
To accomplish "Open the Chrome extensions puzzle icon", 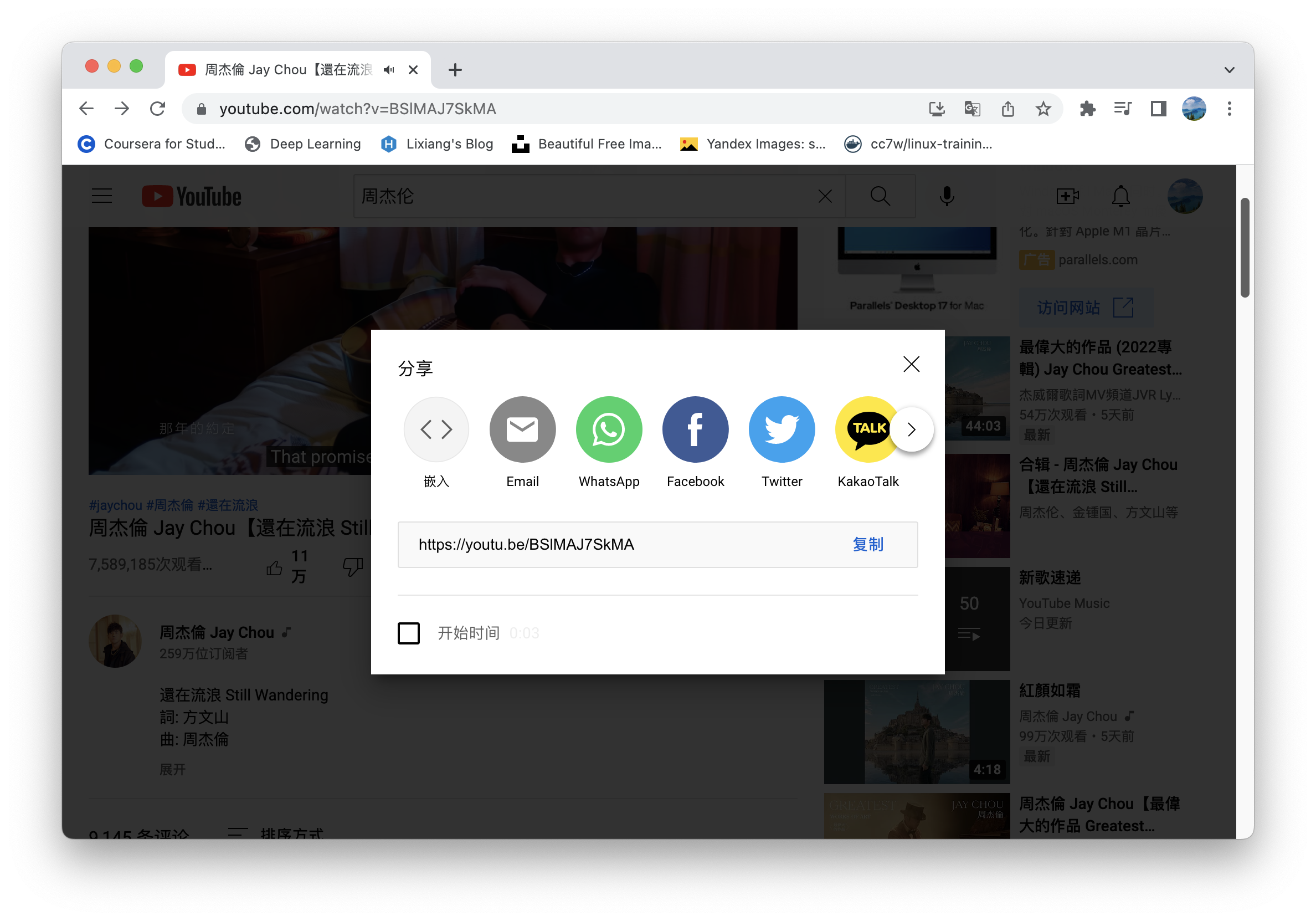I will pyautogui.click(x=1087, y=109).
